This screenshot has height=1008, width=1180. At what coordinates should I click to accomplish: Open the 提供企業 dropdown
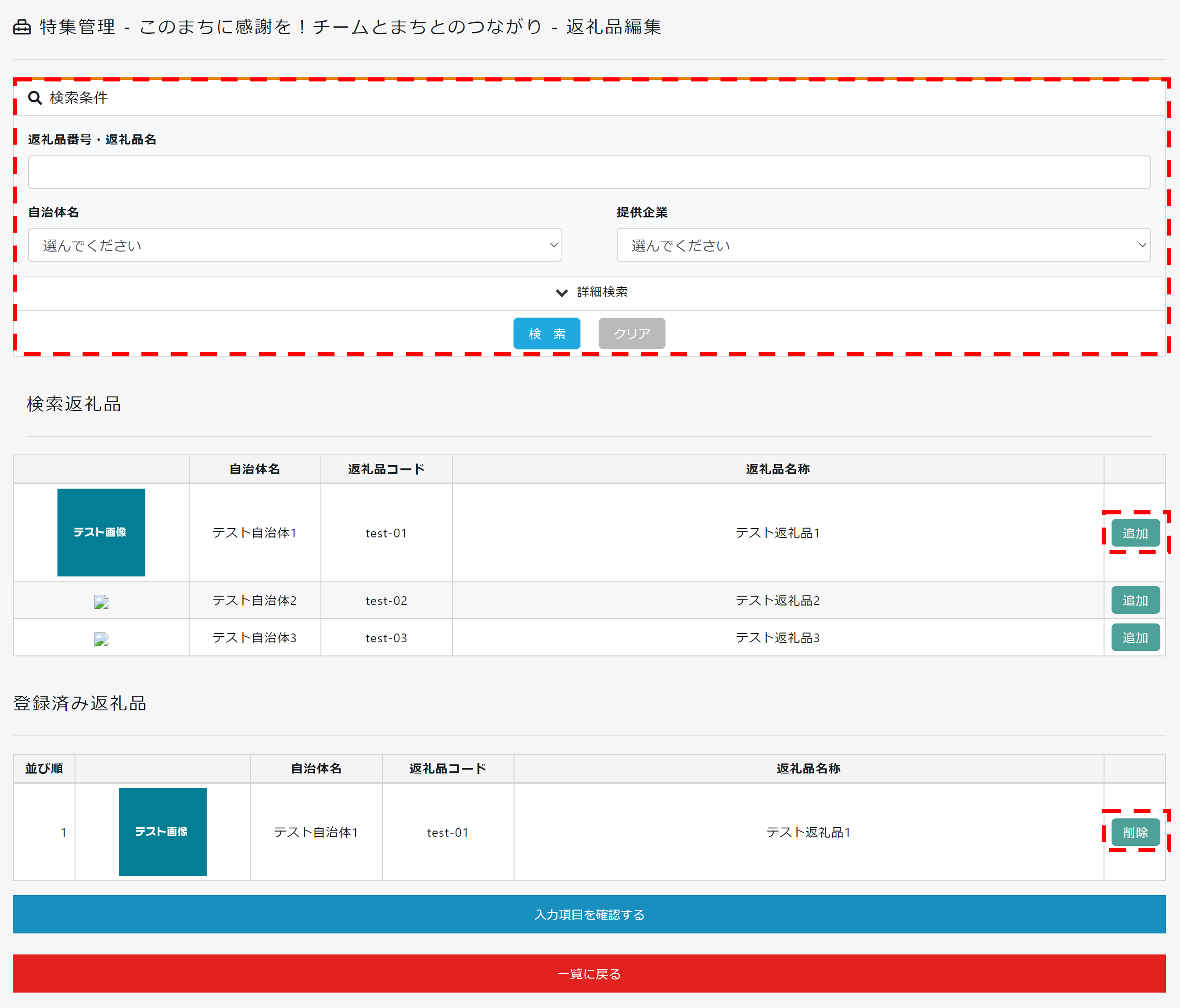(x=883, y=246)
